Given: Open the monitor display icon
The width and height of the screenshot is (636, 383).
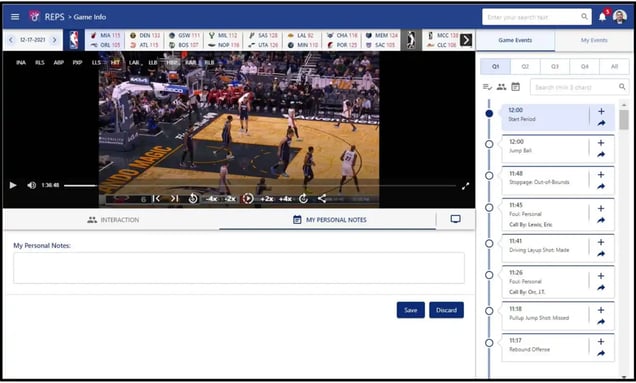Looking at the screenshot, I should [456, 219].
